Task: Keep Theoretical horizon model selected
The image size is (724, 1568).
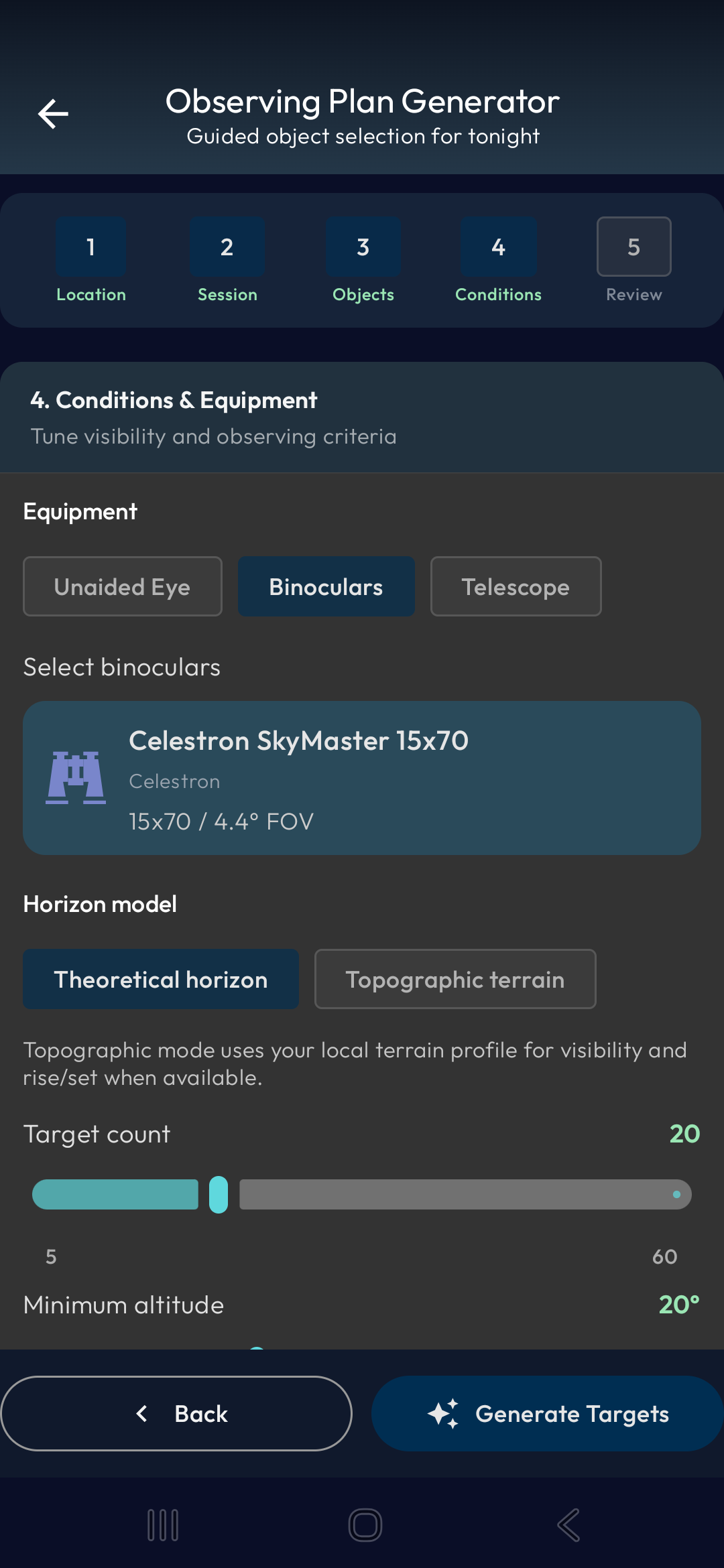Action: point(161,979)
